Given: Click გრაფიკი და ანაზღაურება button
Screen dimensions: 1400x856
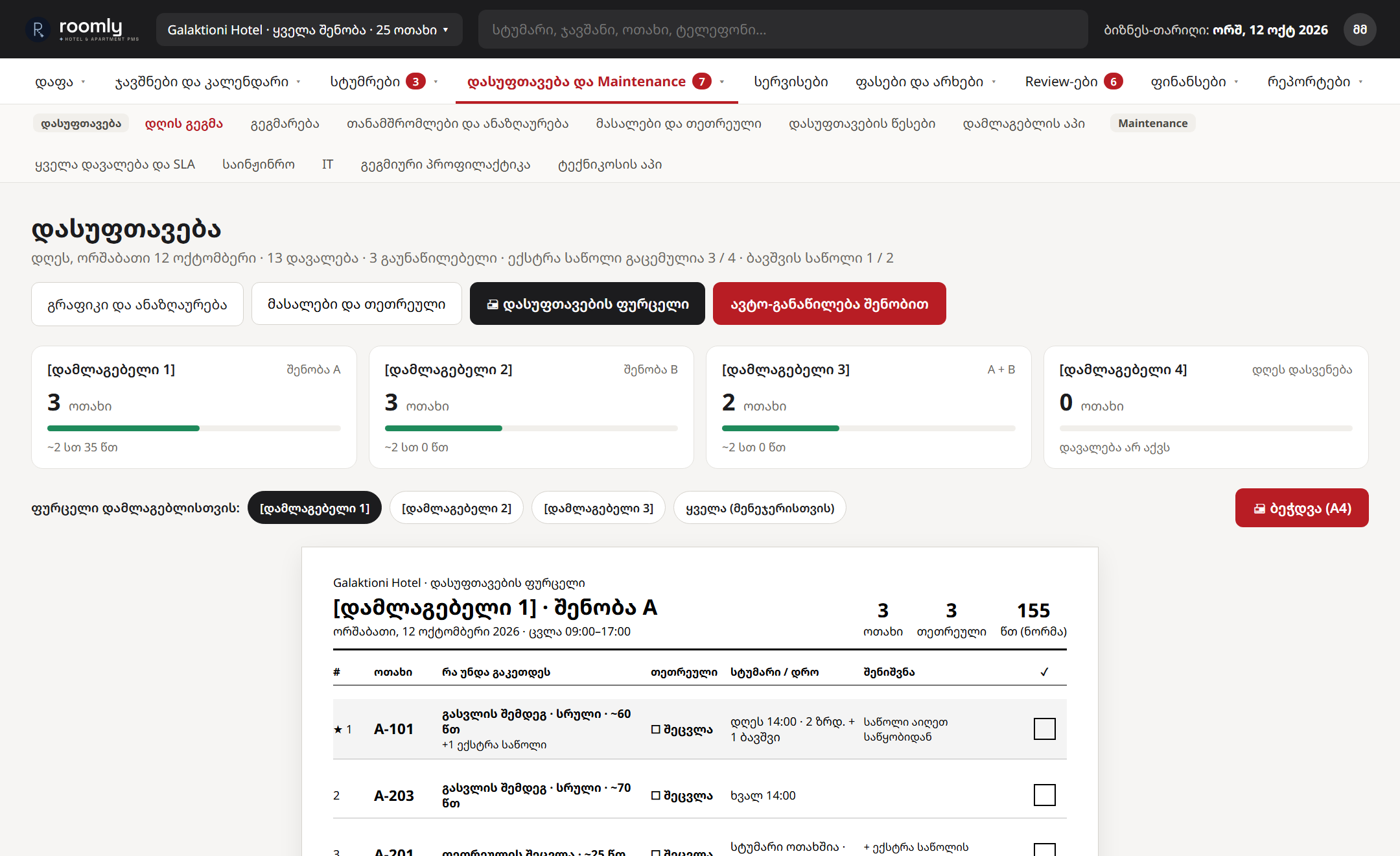Looking at the screenshot, I should tap(137, 304).
